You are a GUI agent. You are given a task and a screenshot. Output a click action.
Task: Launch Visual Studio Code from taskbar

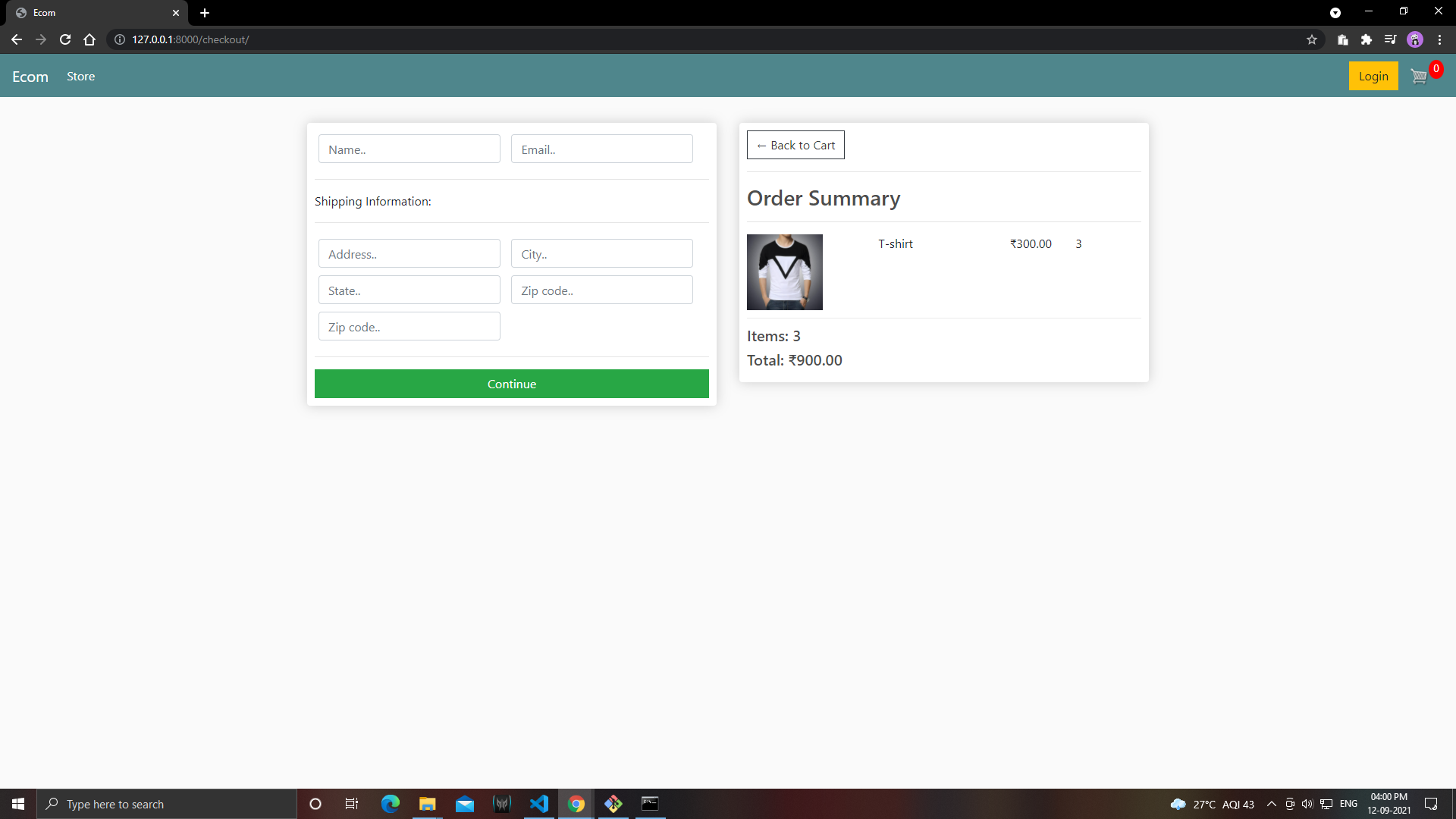(x=539, y=804)
